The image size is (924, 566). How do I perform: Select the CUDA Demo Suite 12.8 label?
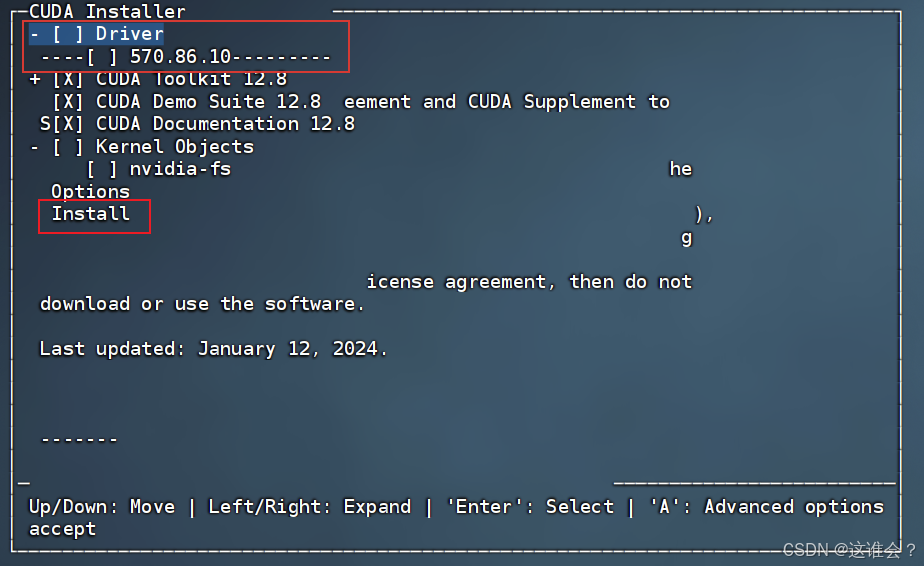(209, 102)
